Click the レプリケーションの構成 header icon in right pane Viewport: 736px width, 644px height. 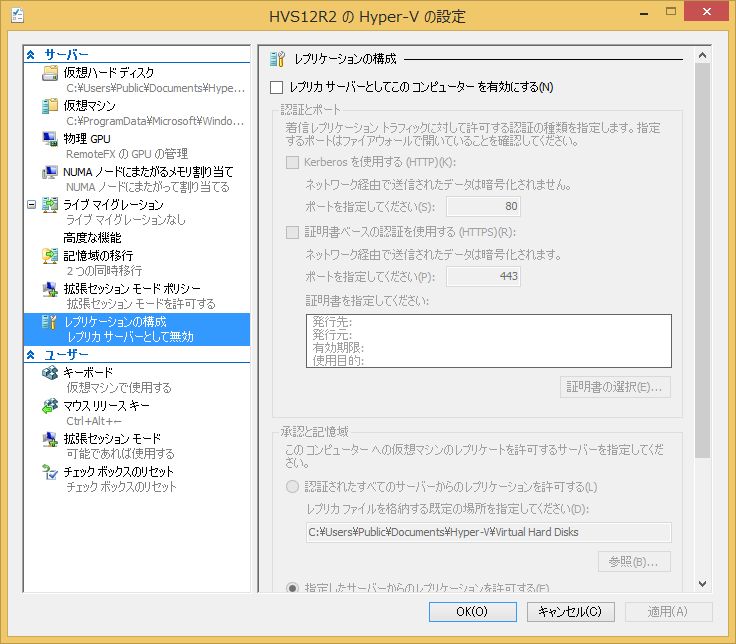pyautogui.click(x=277, y=59)
